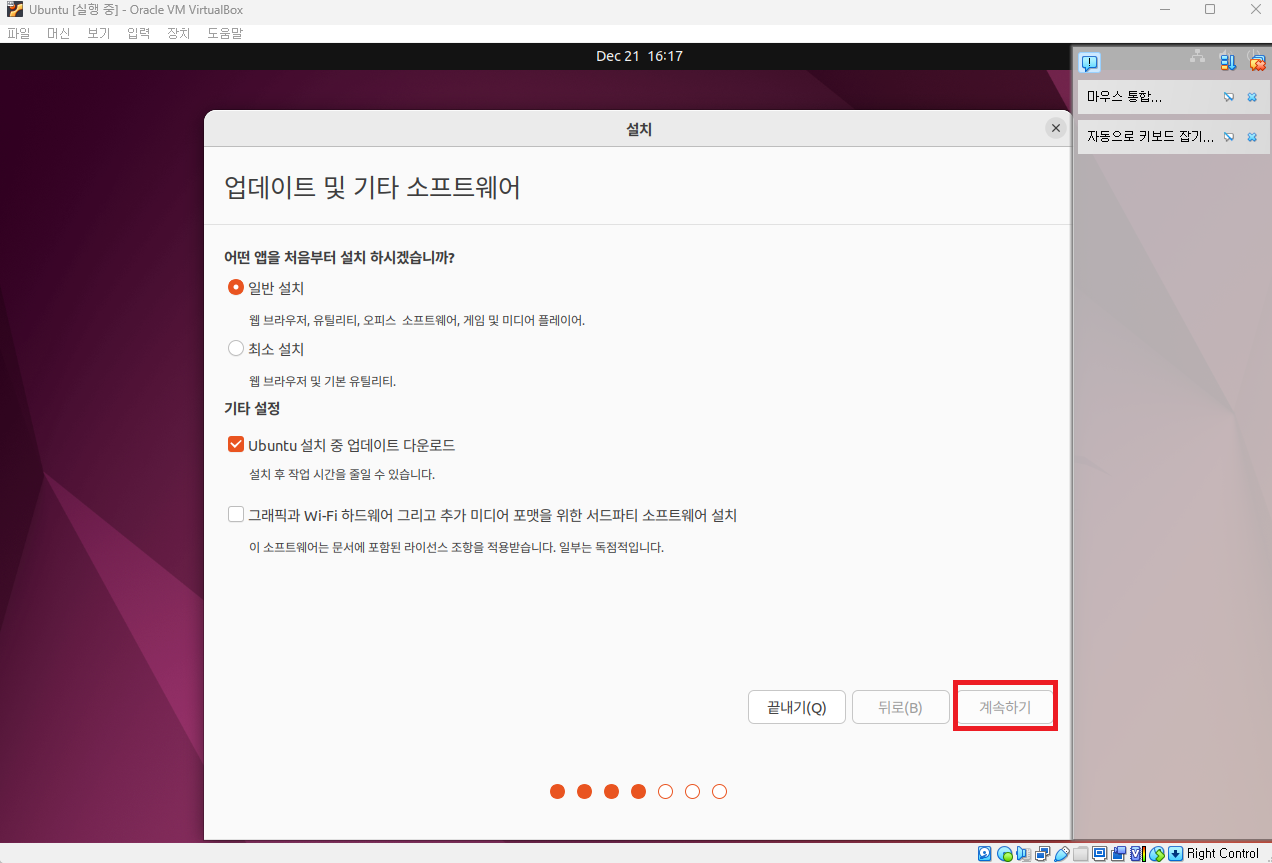Open the 파일 menu

click(19, 33)
